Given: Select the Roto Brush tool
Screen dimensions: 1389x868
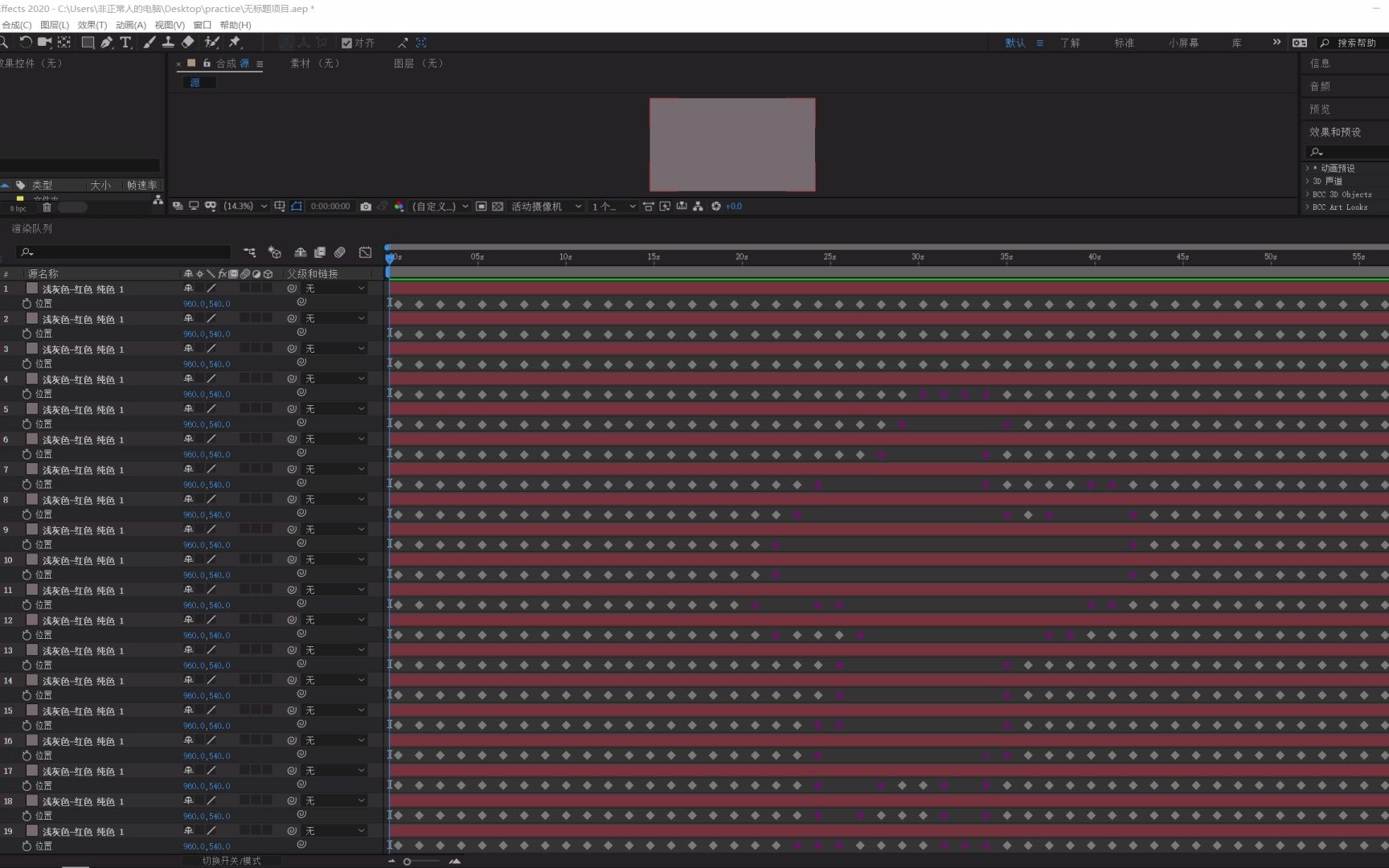Looking at the screenshot, I should tap(212, 43).
